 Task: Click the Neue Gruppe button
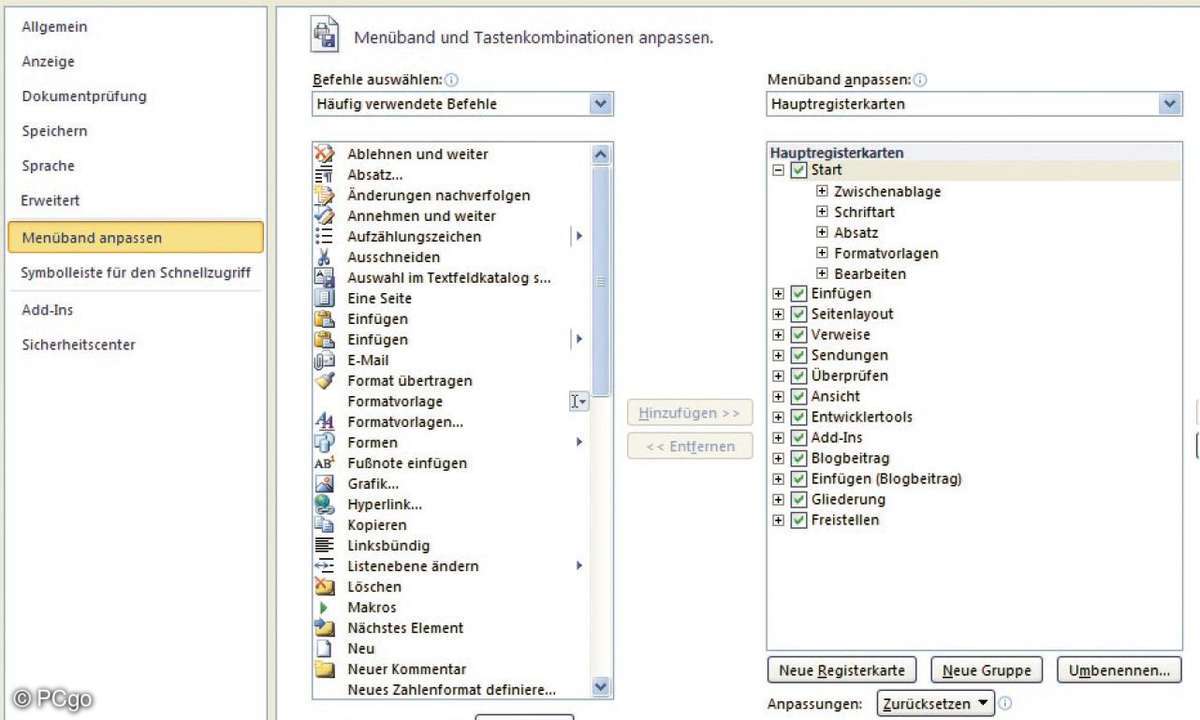987,670
